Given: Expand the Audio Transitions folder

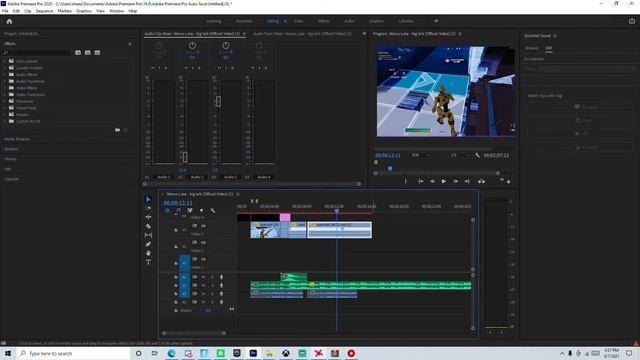Looking at the screenshot, I should [5, 81].
